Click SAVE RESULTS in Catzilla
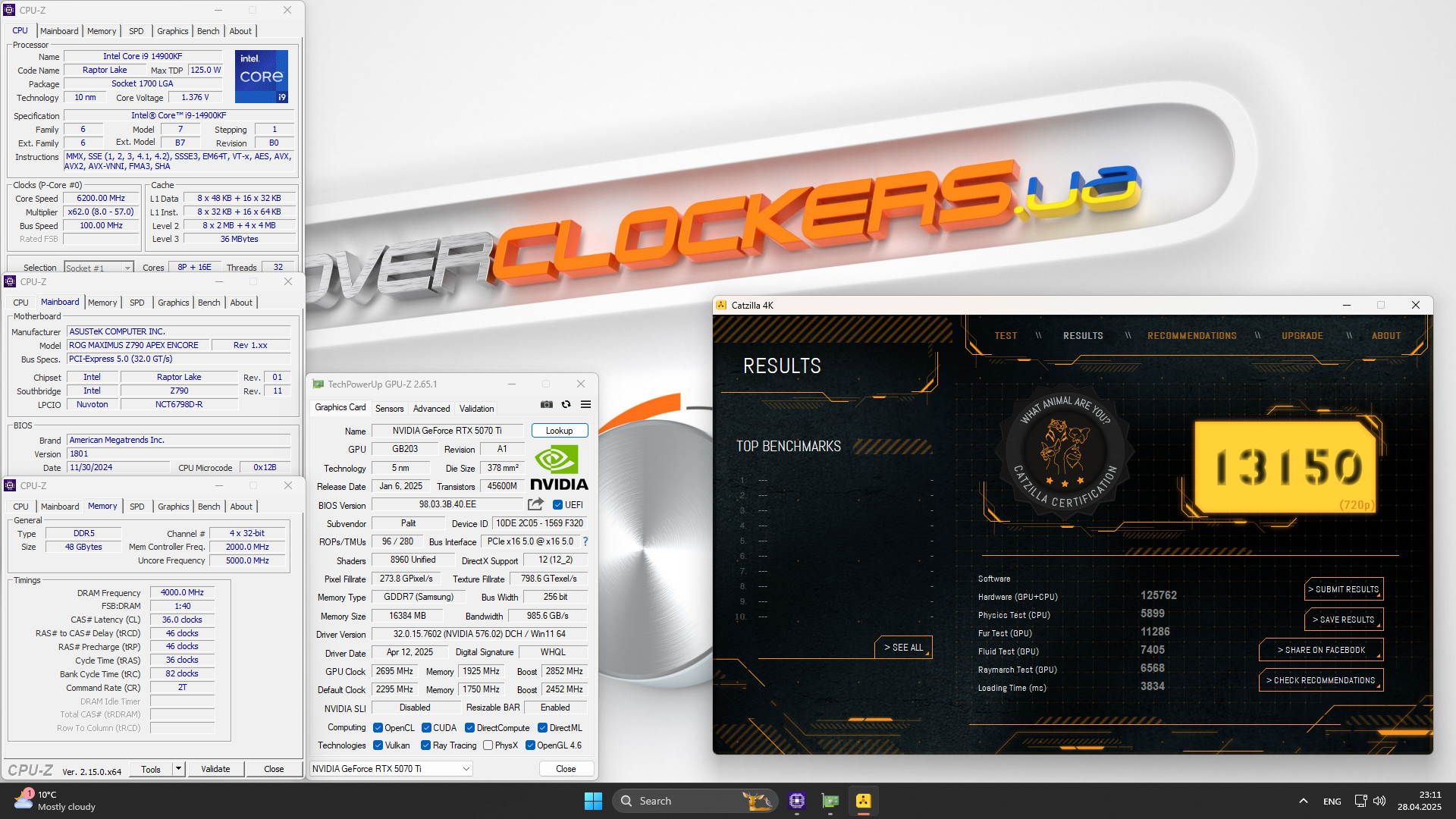 (1343, 620)
